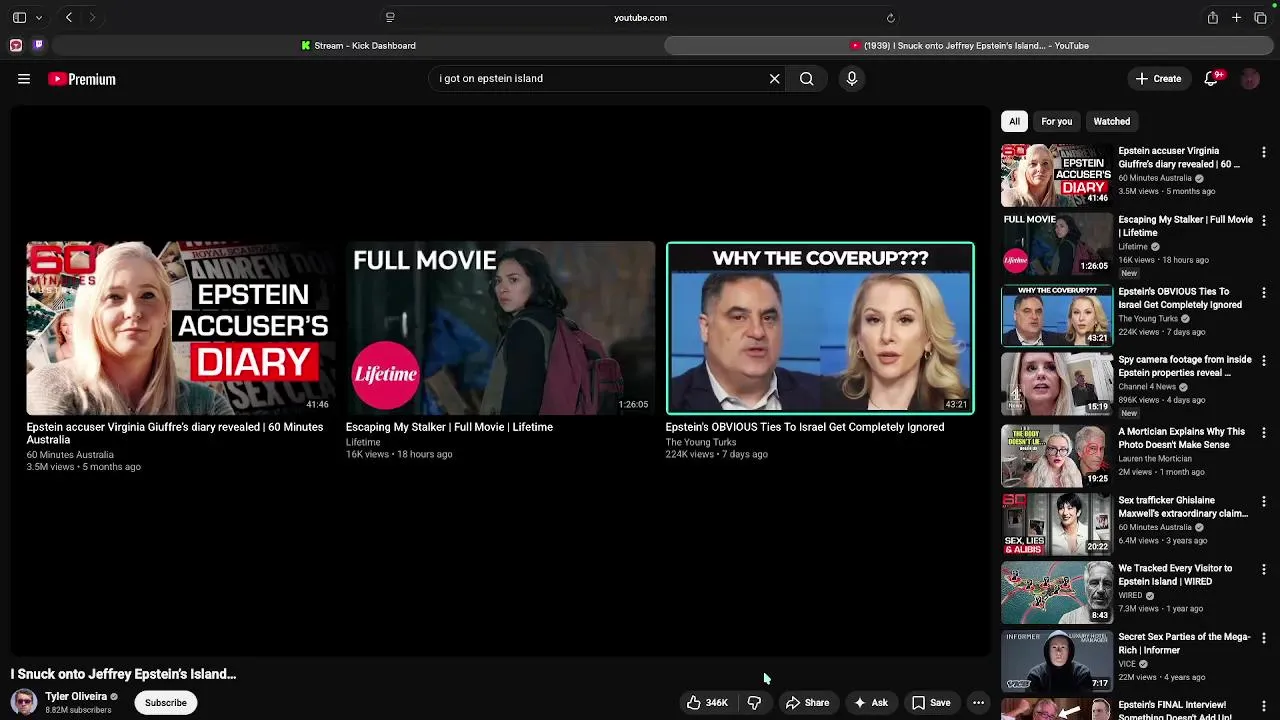The width and height of the screenshot is (1280, 720).
Task: Open more actions ellipsis below the video
Action: click(978, 702)
